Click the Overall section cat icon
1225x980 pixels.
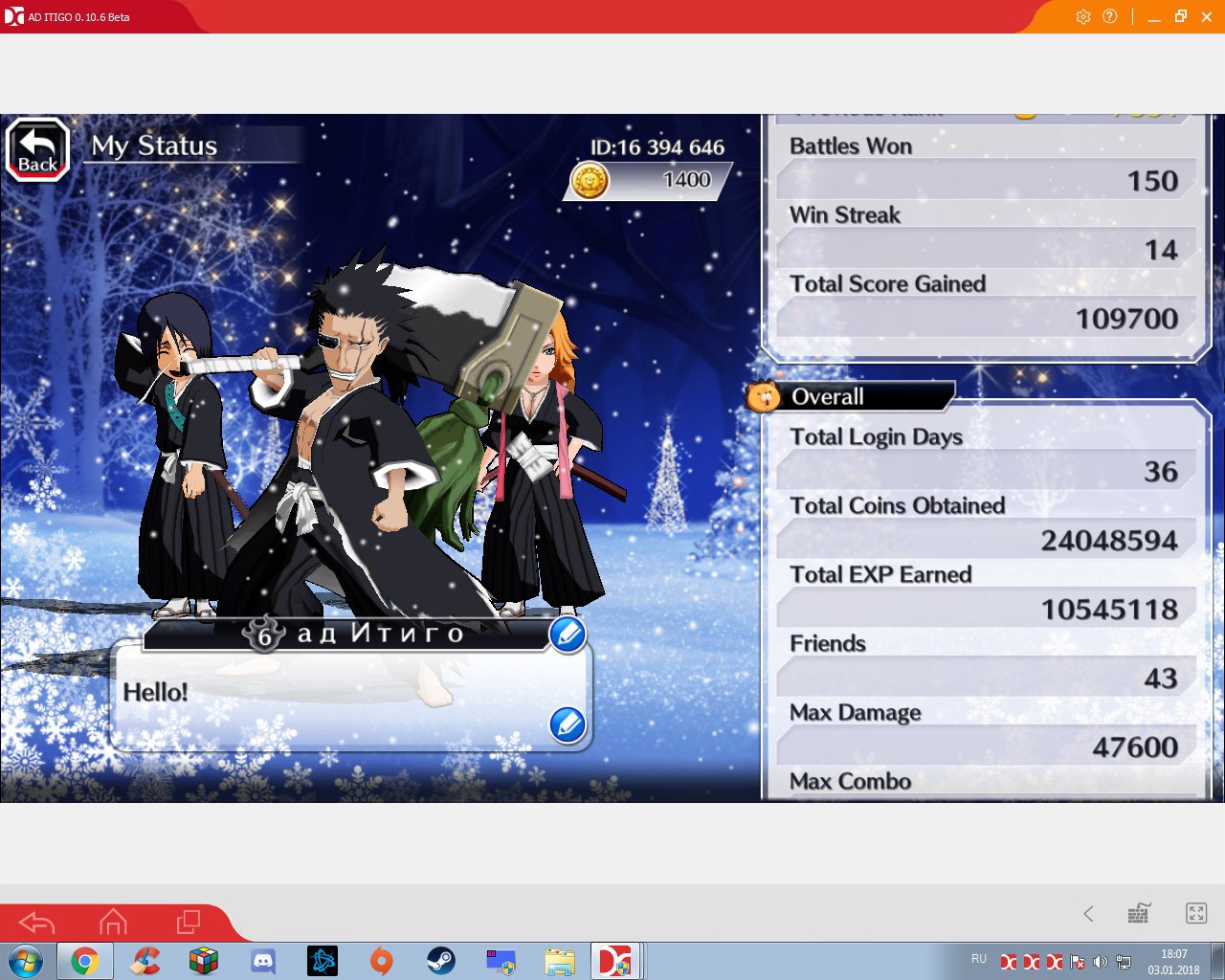tap(763, 395)
